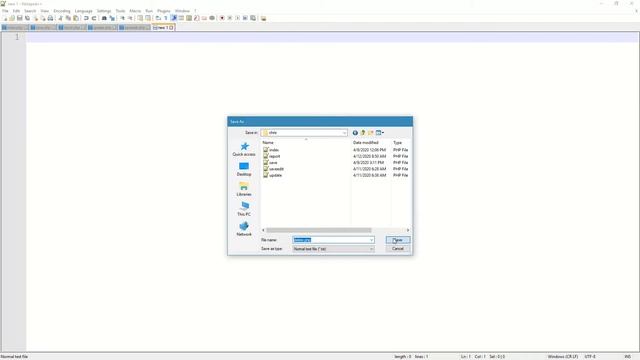Image resolution: width=640 pixels, height=360 pixels.
Task: Click the Zoom In toolbar icon
Action: coord(122,18)
